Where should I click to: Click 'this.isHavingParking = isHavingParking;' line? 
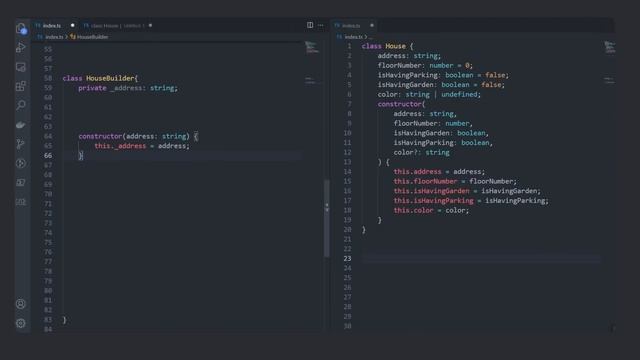[471, 200]
